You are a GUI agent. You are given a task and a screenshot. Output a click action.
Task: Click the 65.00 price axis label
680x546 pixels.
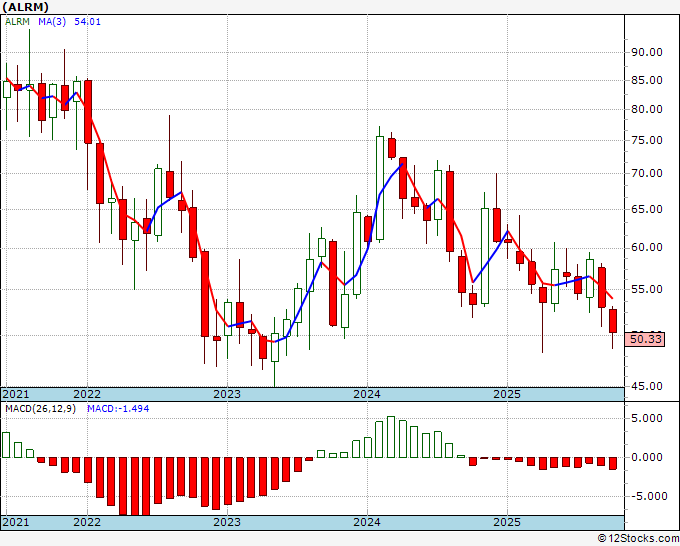point(647,209)
